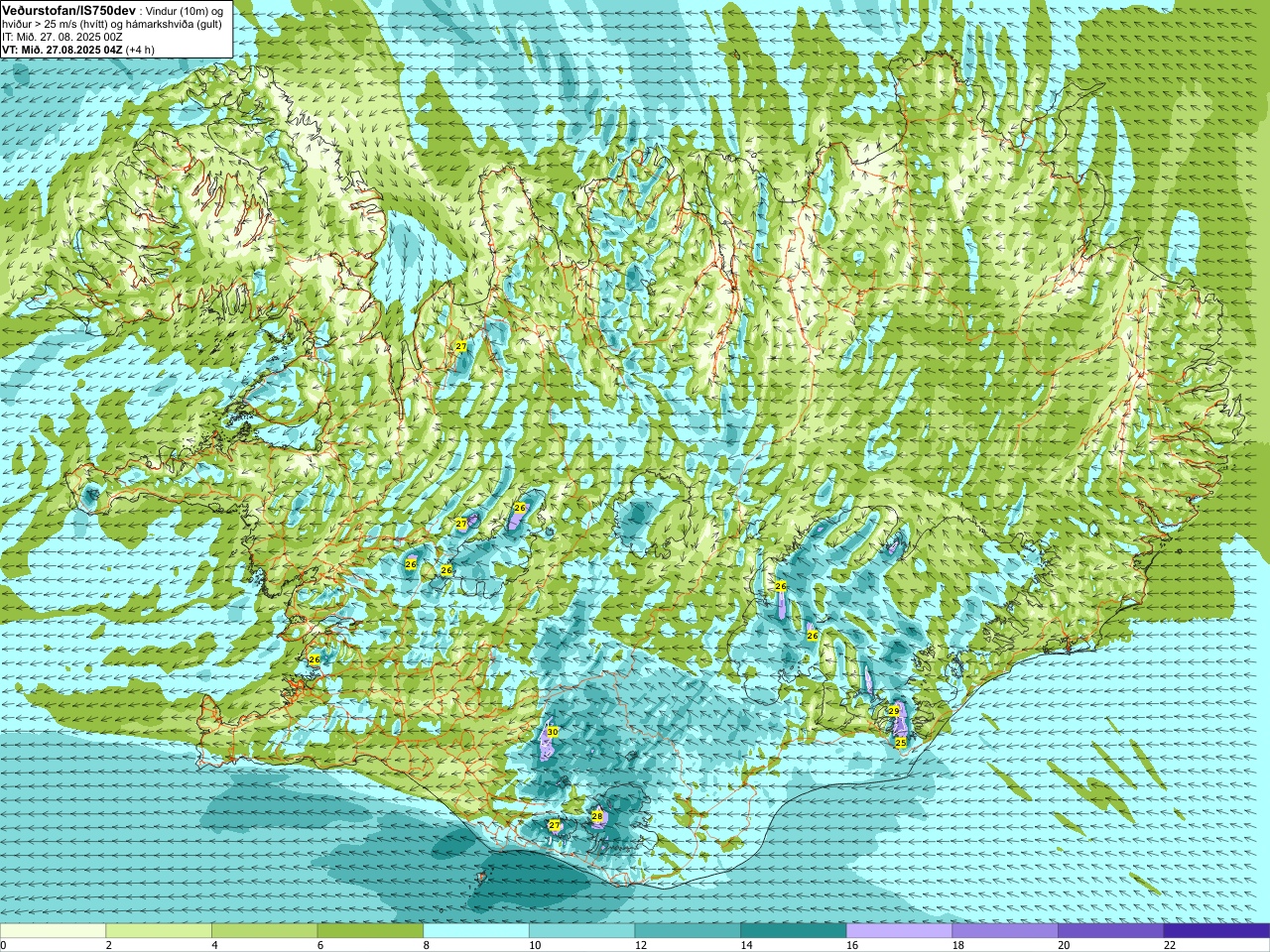
Task: Click the legend scale value 8
Action: [x=427, y=945]
